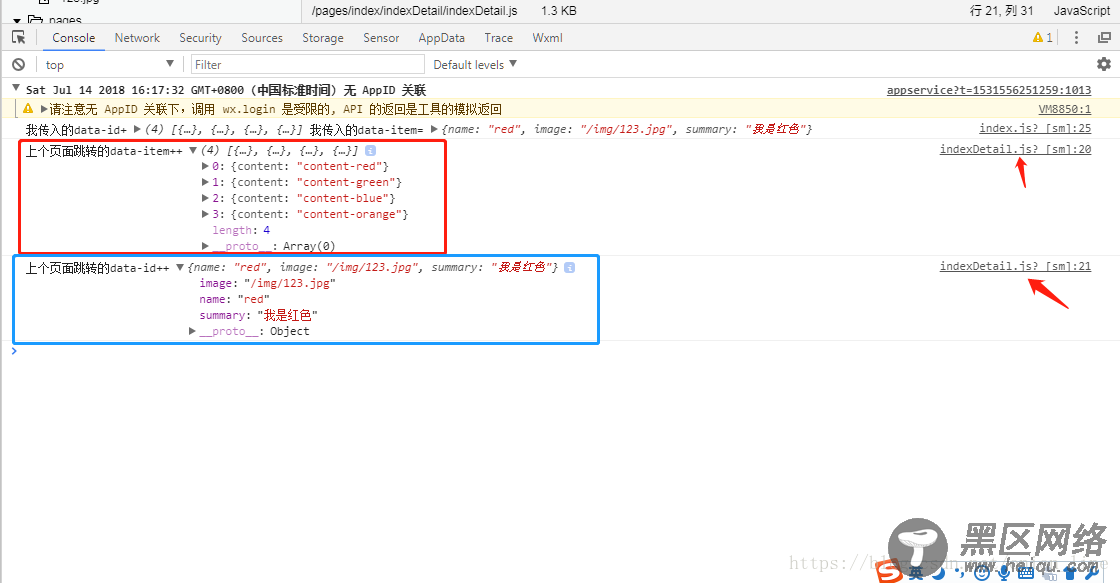The height and width of the screenshot is (583, 1120).
Task: Open the Wxml tab
Action: pyautogui.click(x=547, y=38)
